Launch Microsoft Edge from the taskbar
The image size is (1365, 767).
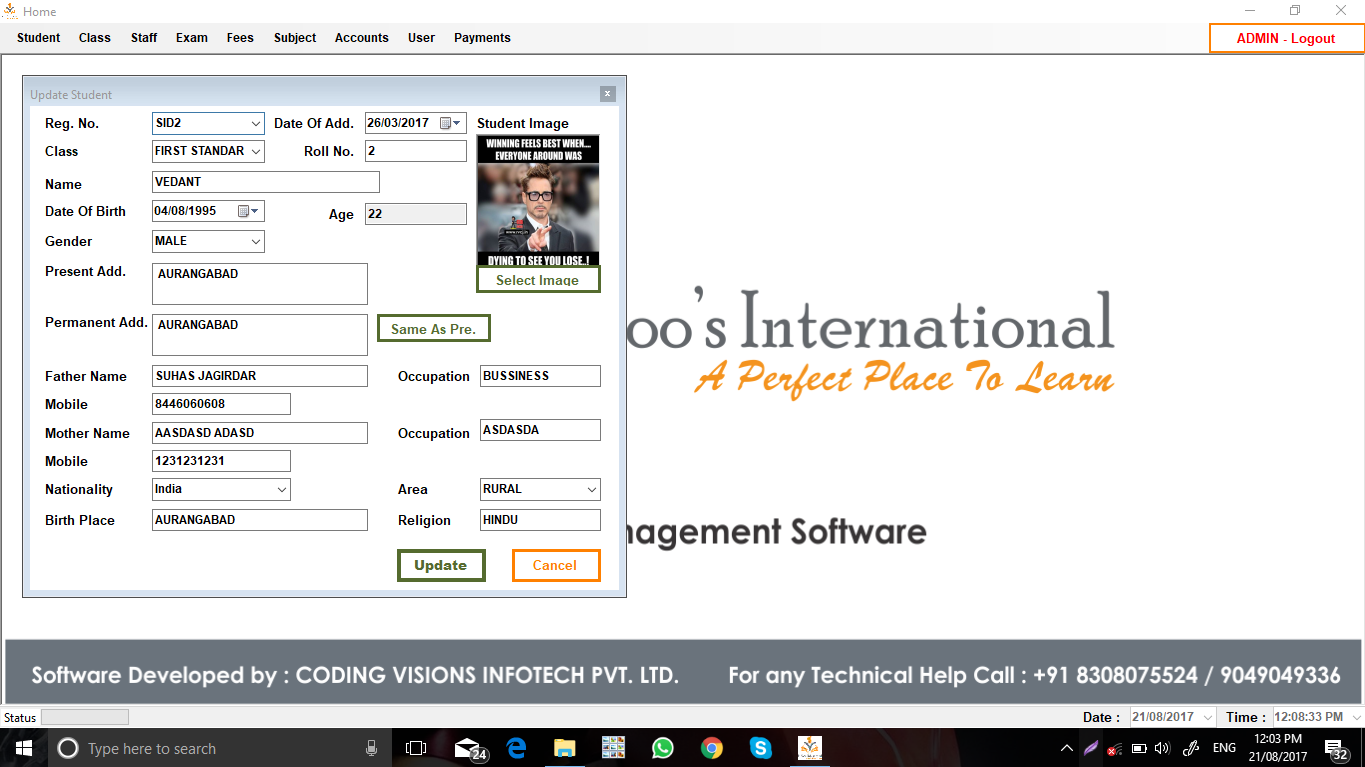click(x=516, y=747)
